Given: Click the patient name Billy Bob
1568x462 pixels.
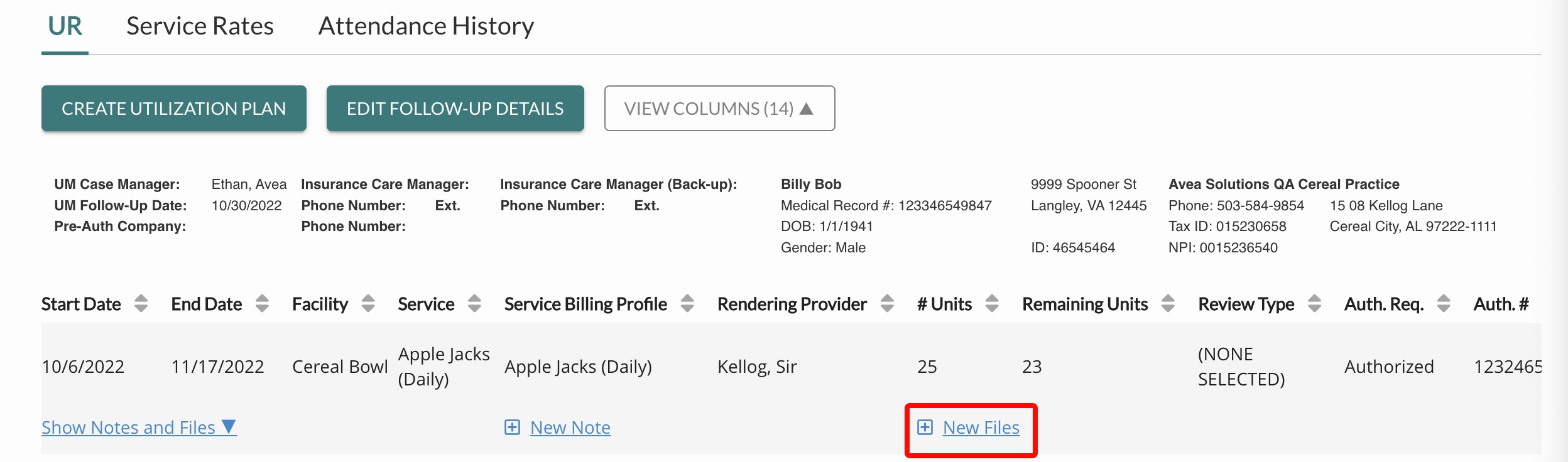Looking at the screenshot, I should (811, 184).
